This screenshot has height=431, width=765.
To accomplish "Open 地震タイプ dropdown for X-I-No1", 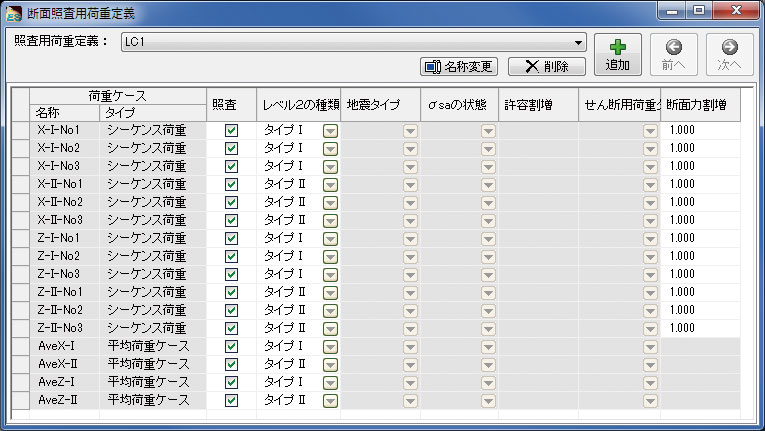I will [x=410, y=131].
